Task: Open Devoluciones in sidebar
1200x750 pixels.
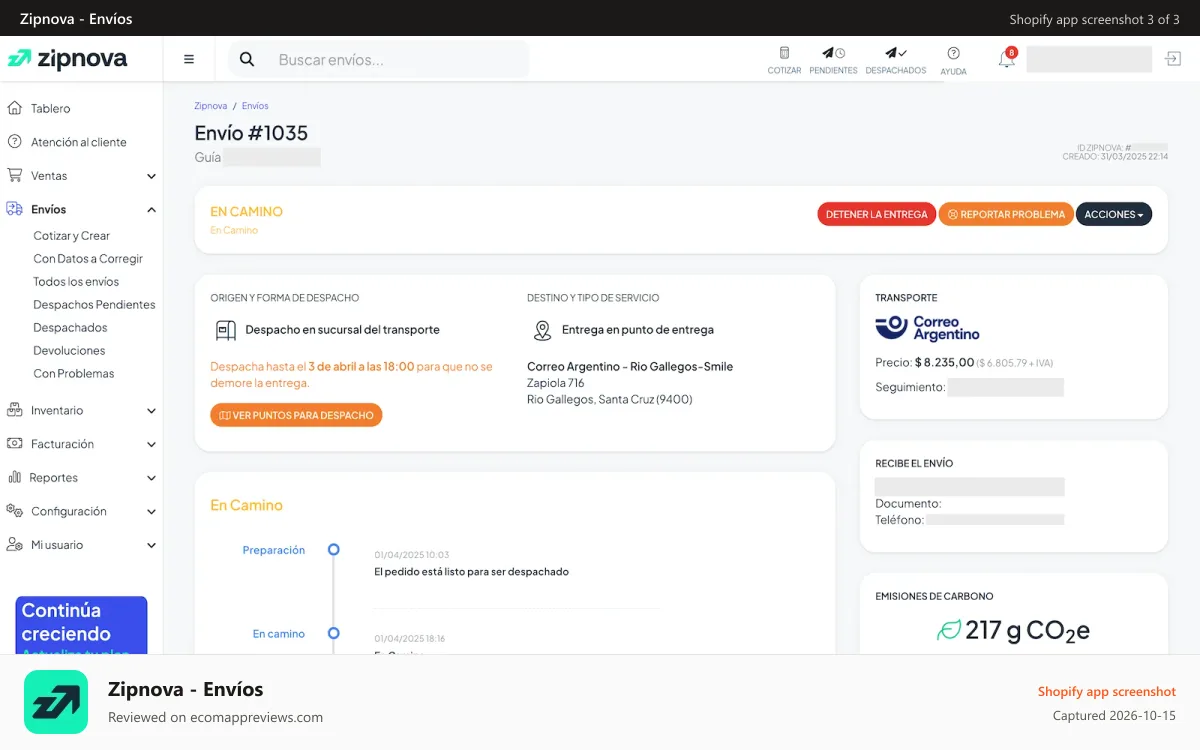Action: pos(69,351)
